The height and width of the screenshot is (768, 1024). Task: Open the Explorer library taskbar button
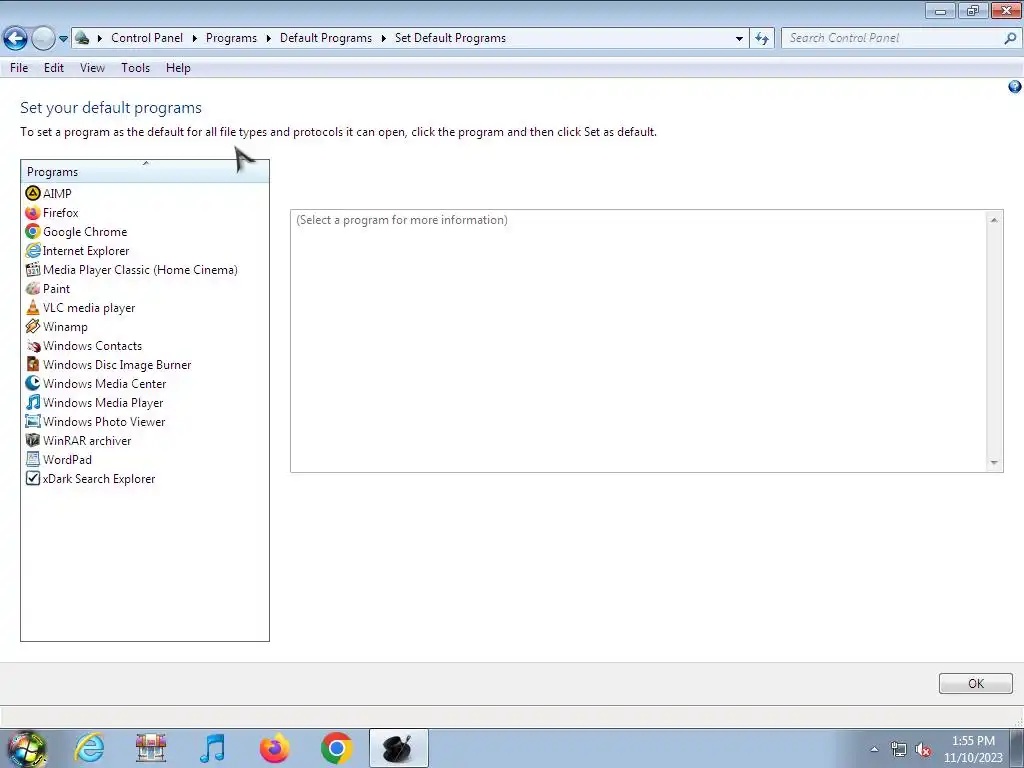[151, 748]
